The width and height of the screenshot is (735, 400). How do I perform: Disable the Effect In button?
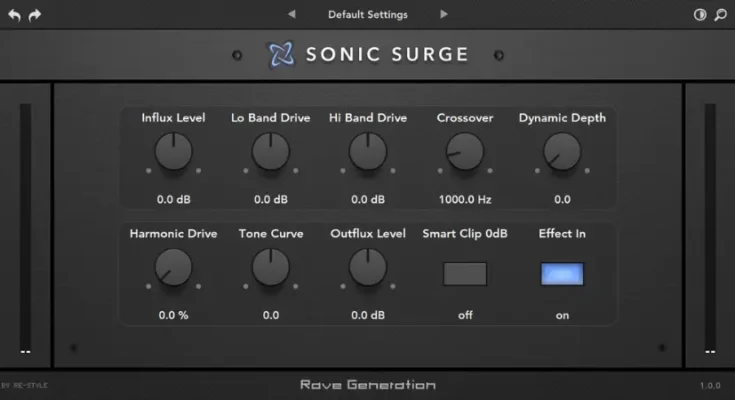point(562,274)
